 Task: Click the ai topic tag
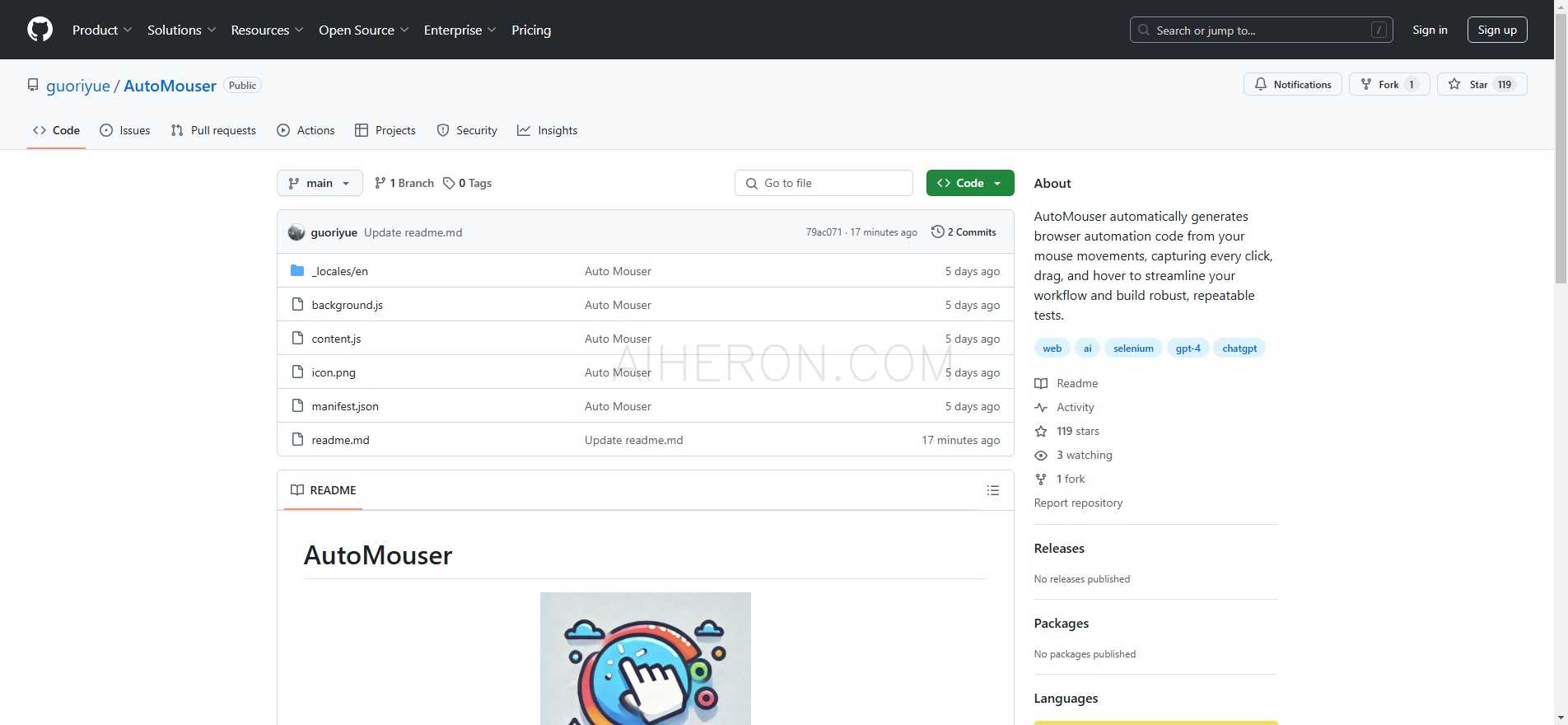tap(1087, 348)
